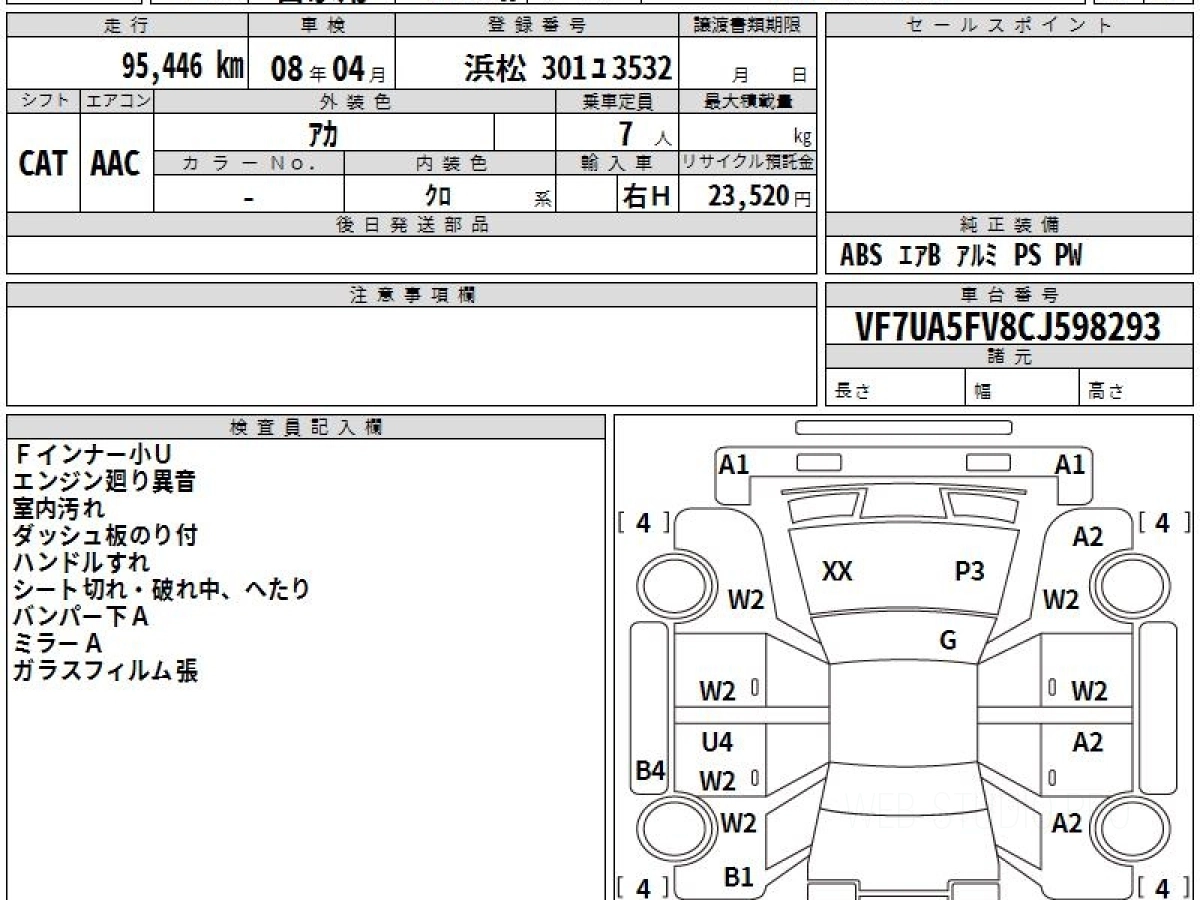
Task: Click the 幅 dimension cell
Action: [1023, 388]
